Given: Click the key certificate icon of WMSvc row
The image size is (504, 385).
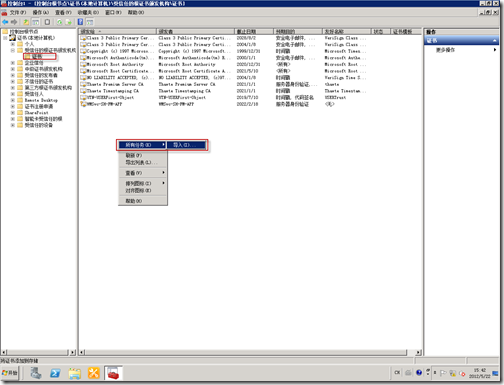Looking at the screenshot, I should [83, 104].
